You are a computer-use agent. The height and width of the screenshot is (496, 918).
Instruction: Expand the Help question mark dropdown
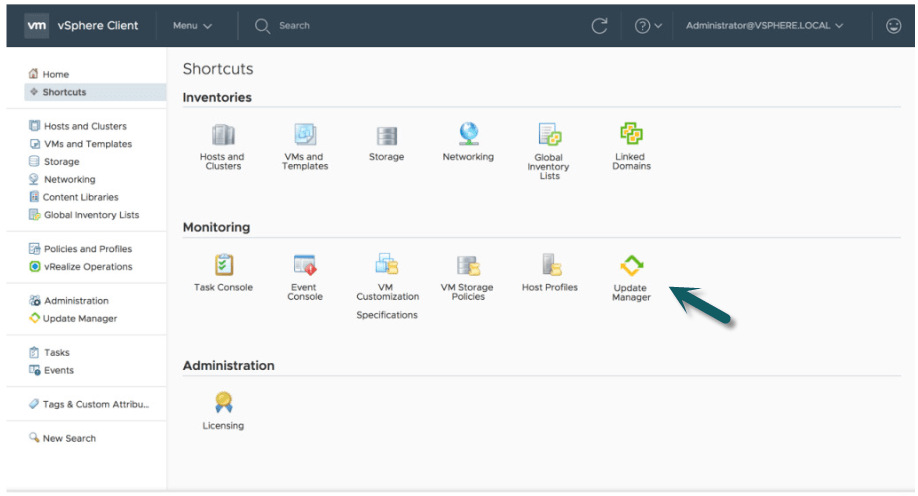[x=649, y=26]
